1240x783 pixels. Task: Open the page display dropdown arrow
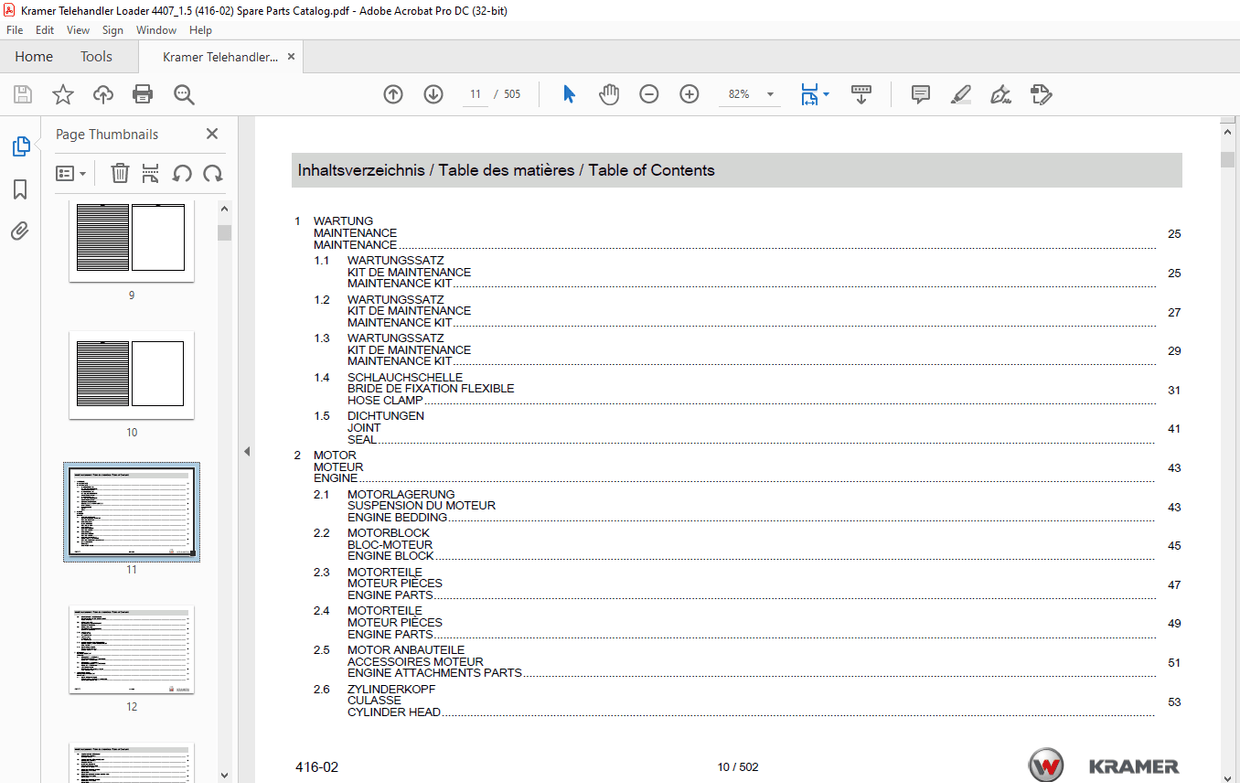tap(826, 94)
